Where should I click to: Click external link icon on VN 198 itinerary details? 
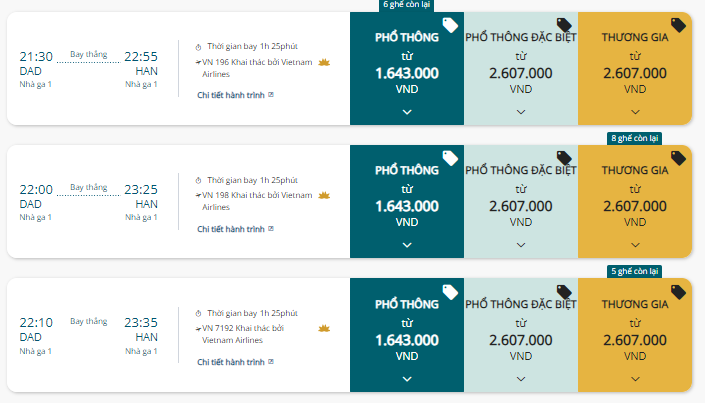[x=271, y=228]
